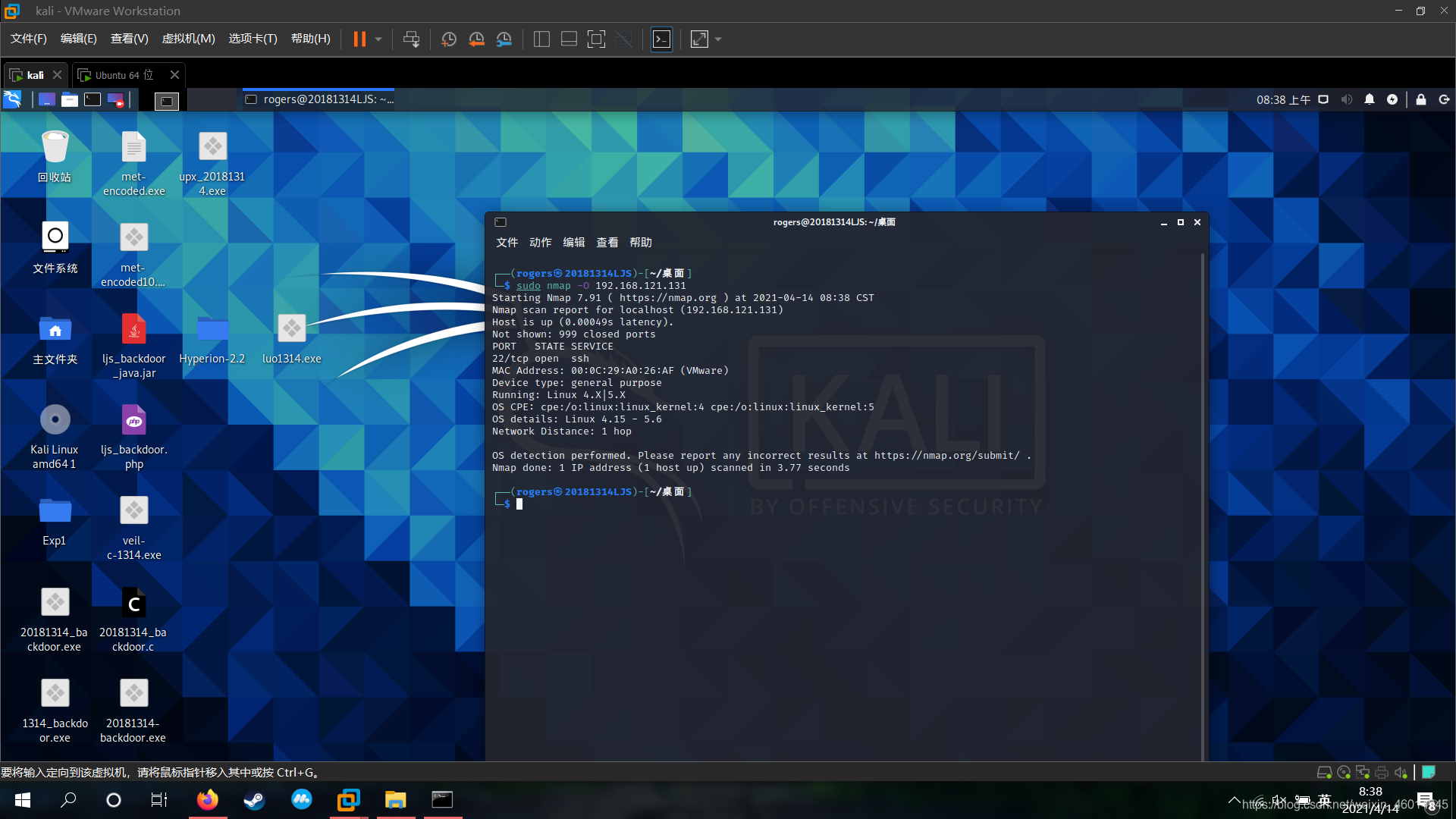Screen dimensions: 1456x819
Task: Select the 文件系统 desktop icon
Action: click(55, 247)
